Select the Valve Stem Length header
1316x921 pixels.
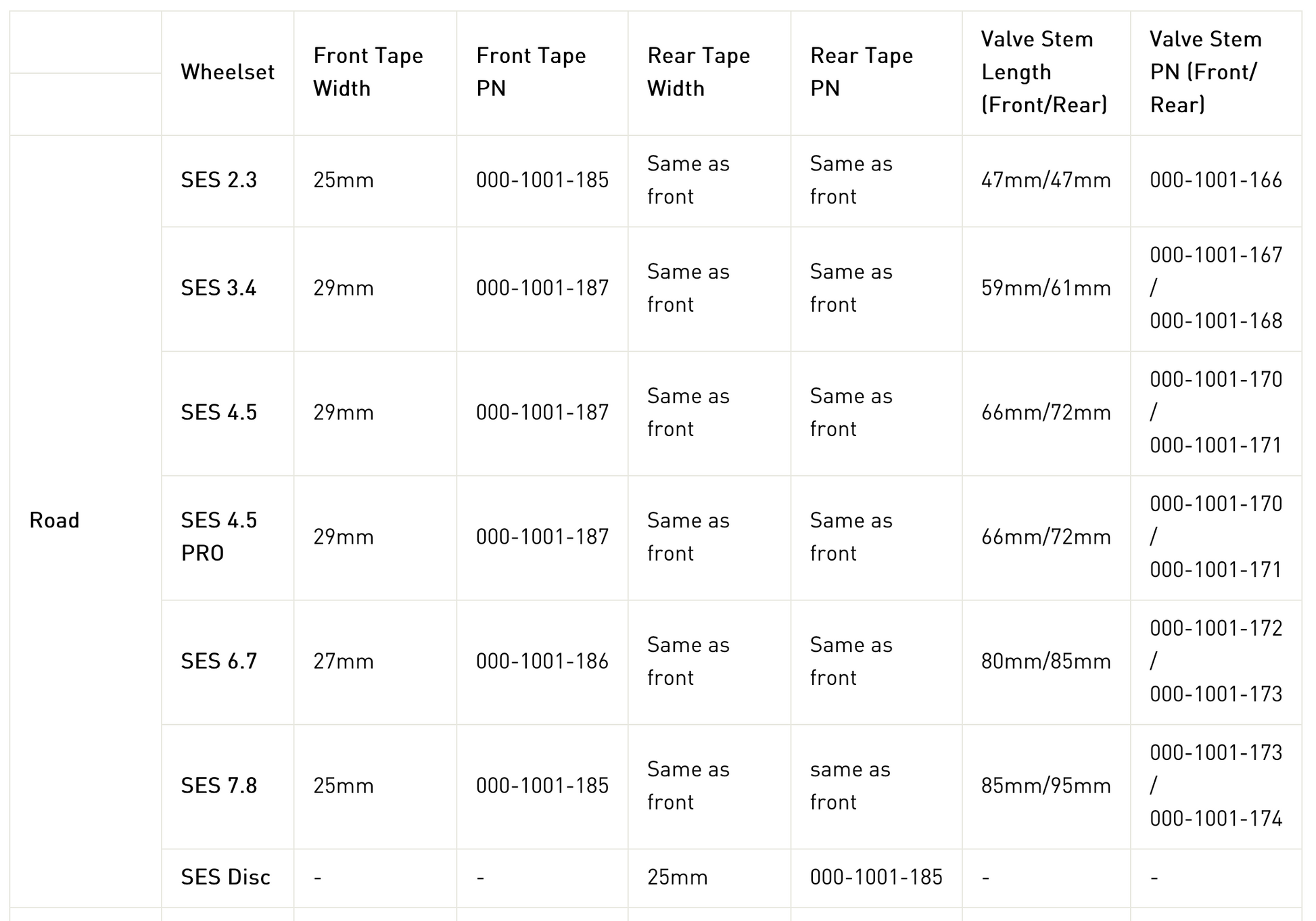tap(1043, 72)
